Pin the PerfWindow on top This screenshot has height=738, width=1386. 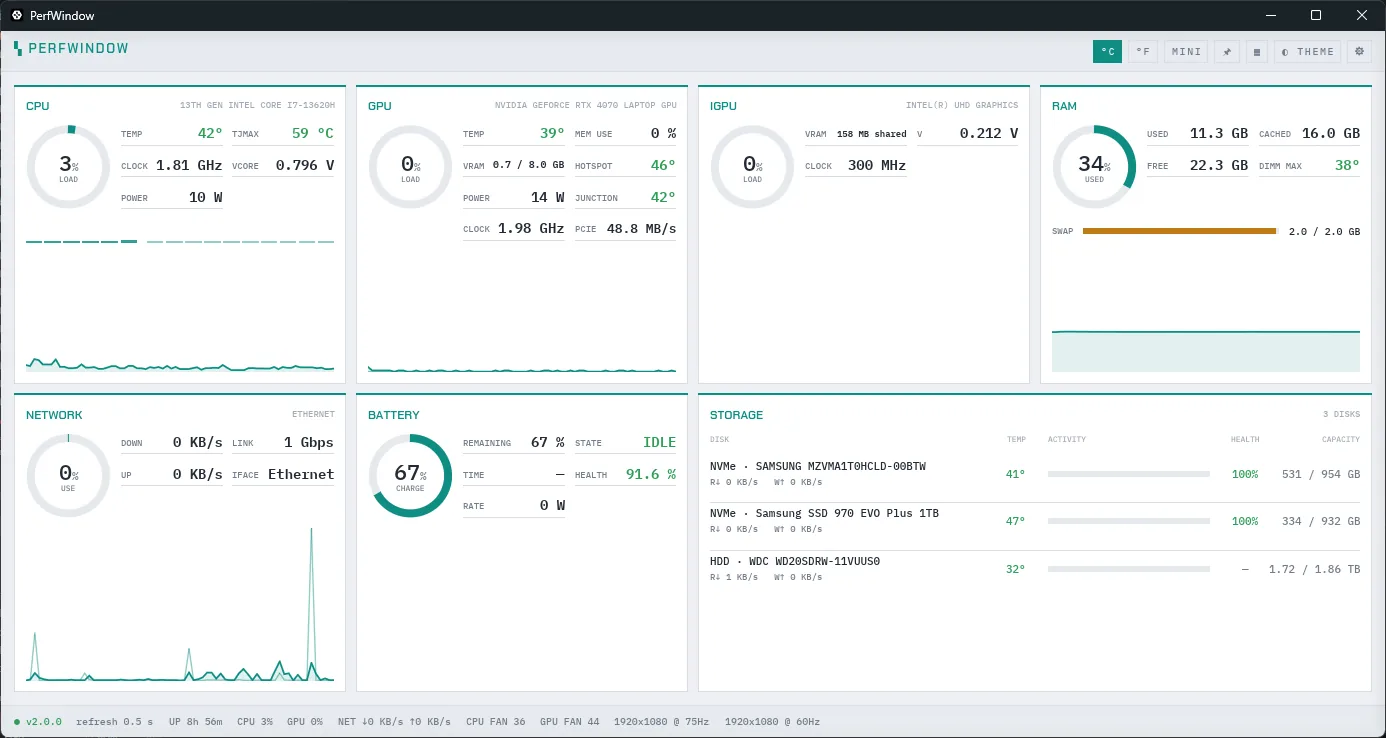pyautogui.click(x=1227, y=51)
